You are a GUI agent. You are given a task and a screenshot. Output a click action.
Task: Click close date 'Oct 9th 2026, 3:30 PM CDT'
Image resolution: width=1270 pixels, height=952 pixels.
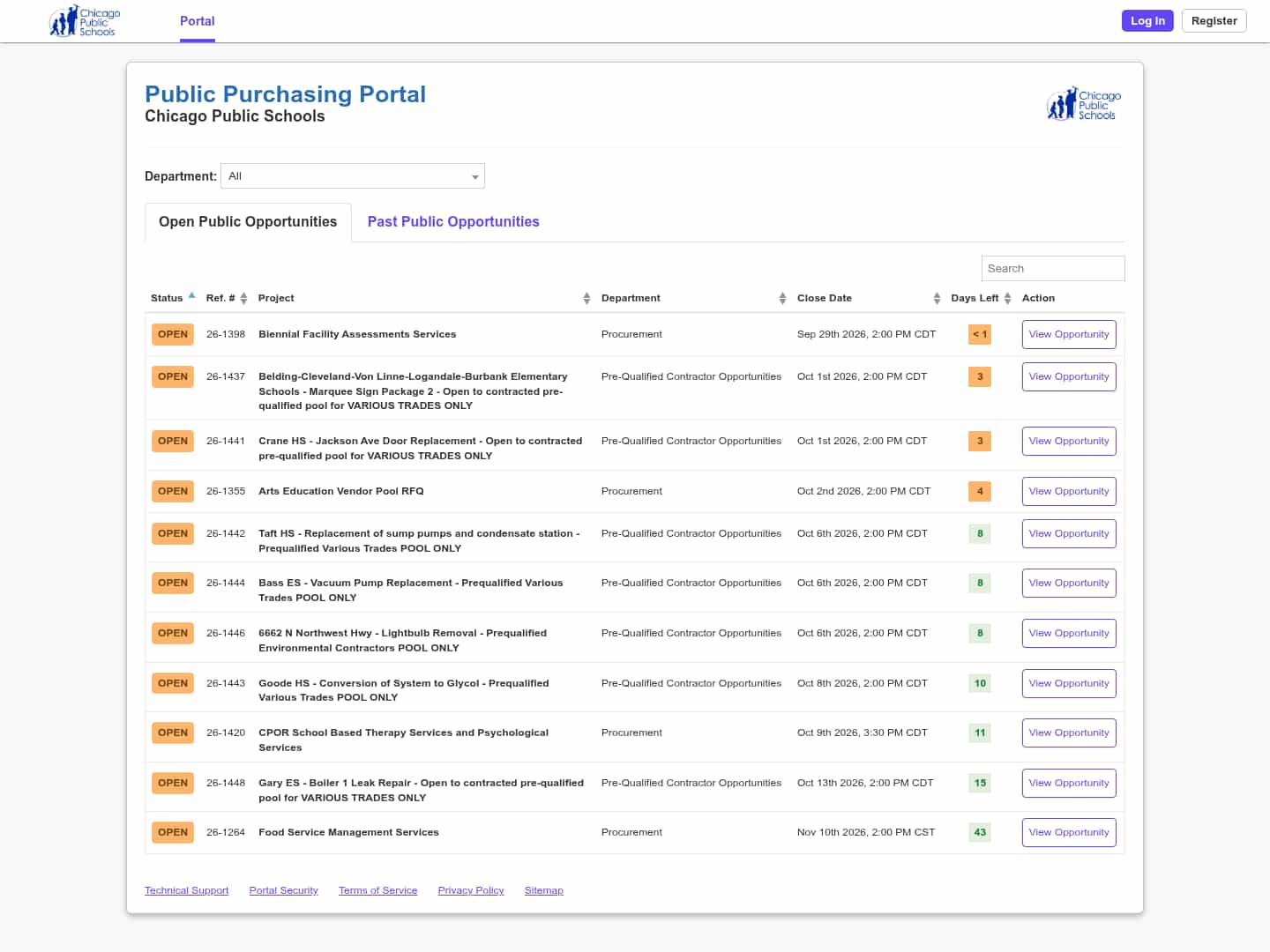[x=863, y=733]
